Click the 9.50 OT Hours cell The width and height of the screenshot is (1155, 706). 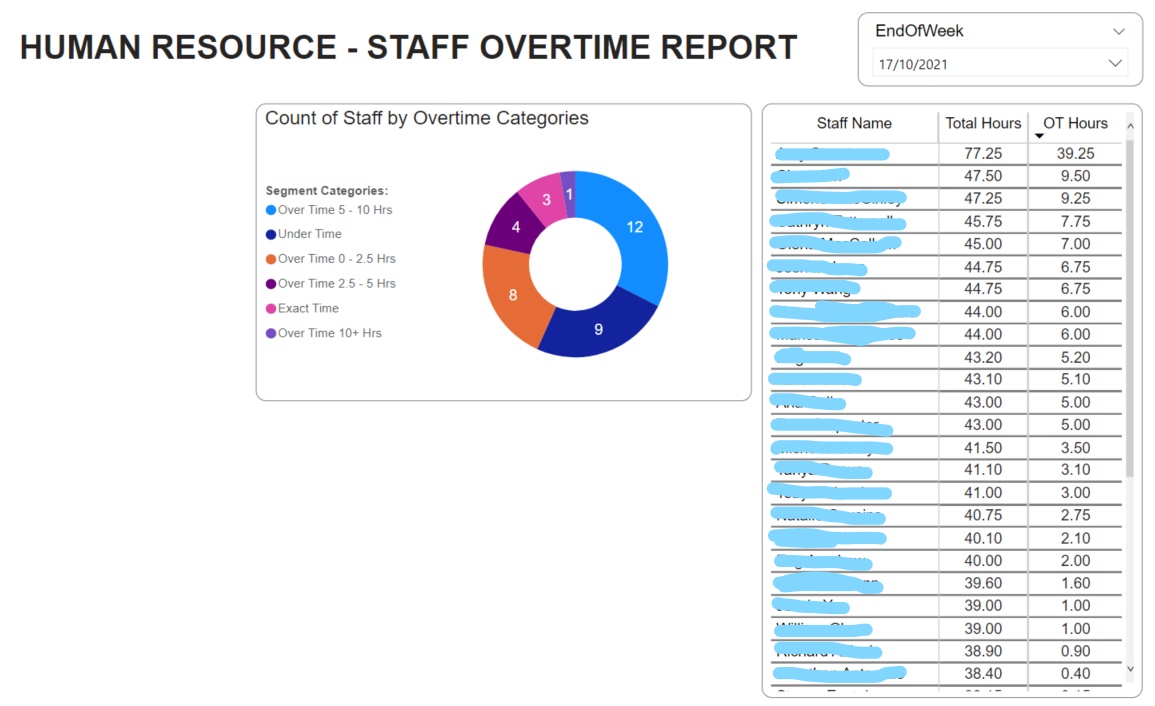(x=1075, y=176)
